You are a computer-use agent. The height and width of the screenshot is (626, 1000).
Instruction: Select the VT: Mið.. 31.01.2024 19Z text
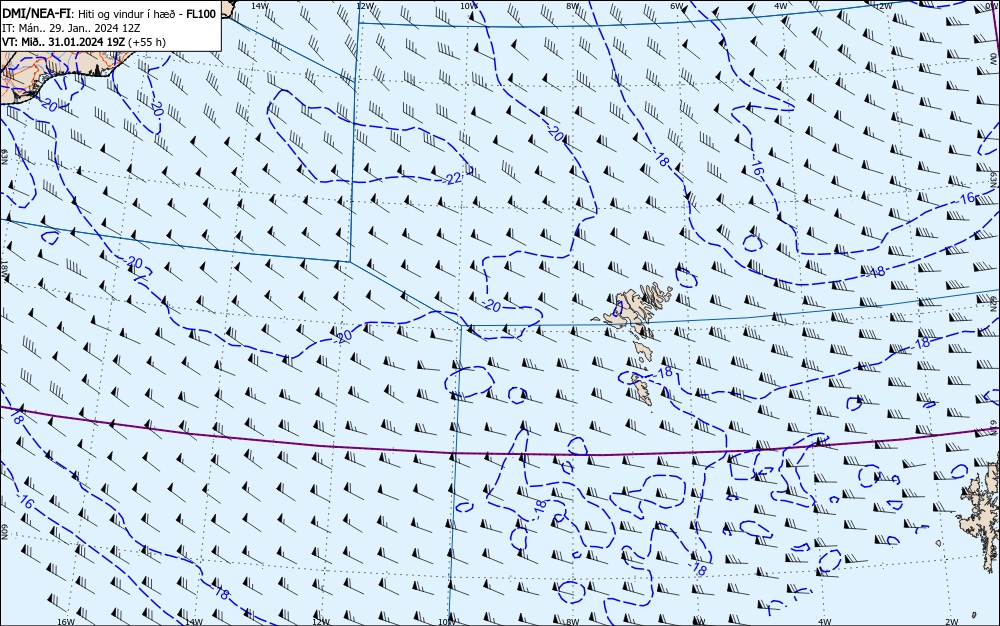click(64, 42)
